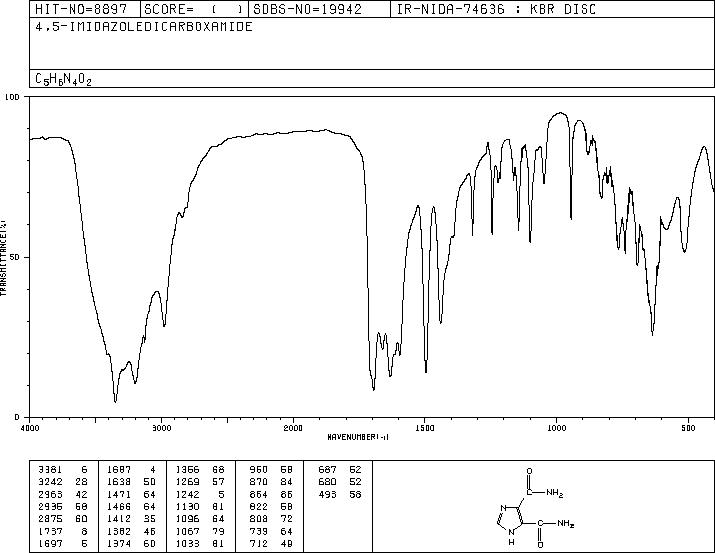The image size is (715, 553).
Task: Select the 4,5-IMIDAZOLEDICARBOXAMIDE compound name
Action: coord(144,27)
